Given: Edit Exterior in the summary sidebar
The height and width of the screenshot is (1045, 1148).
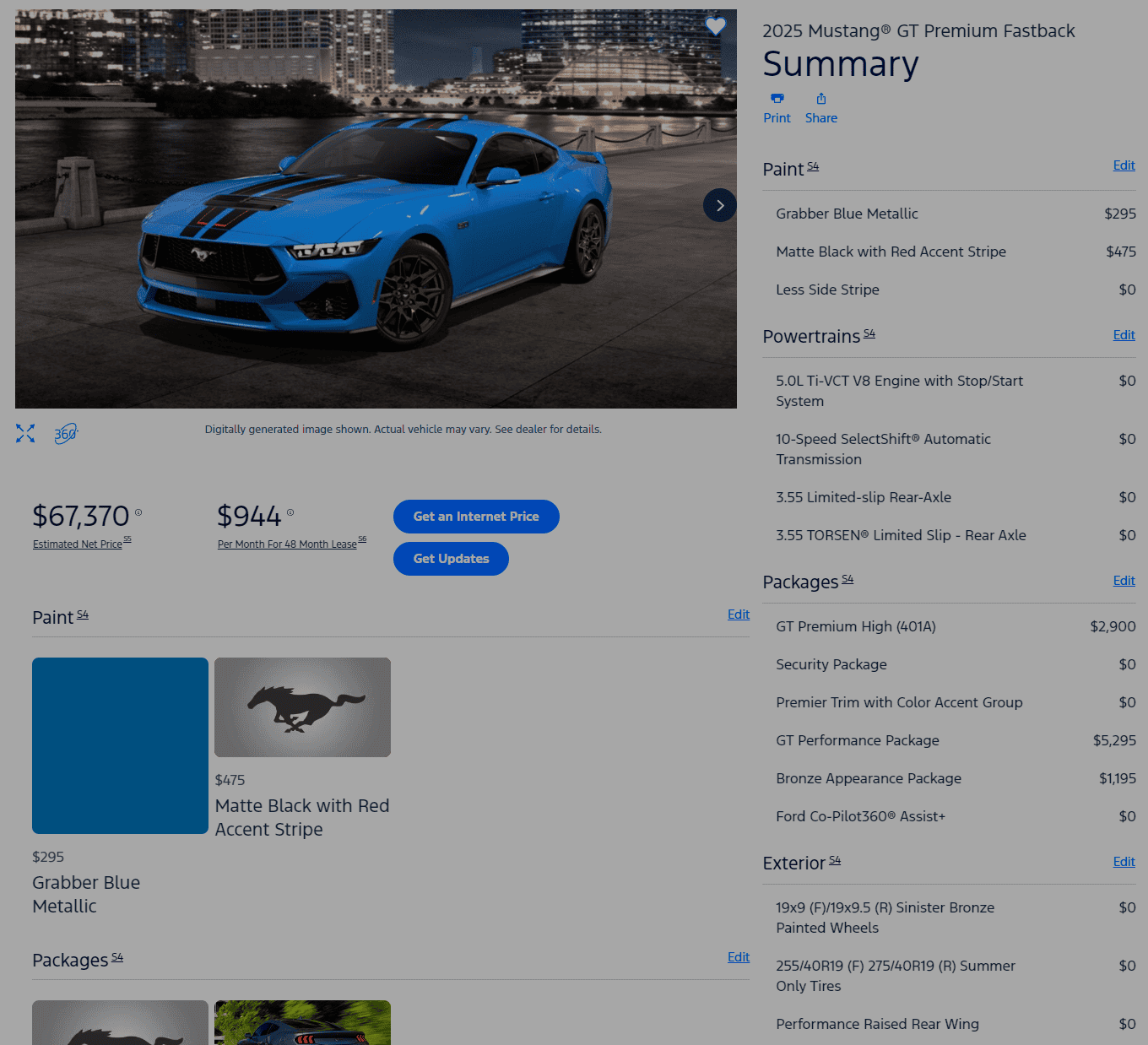Looking at the screenshot, I should click(1124, 862).
